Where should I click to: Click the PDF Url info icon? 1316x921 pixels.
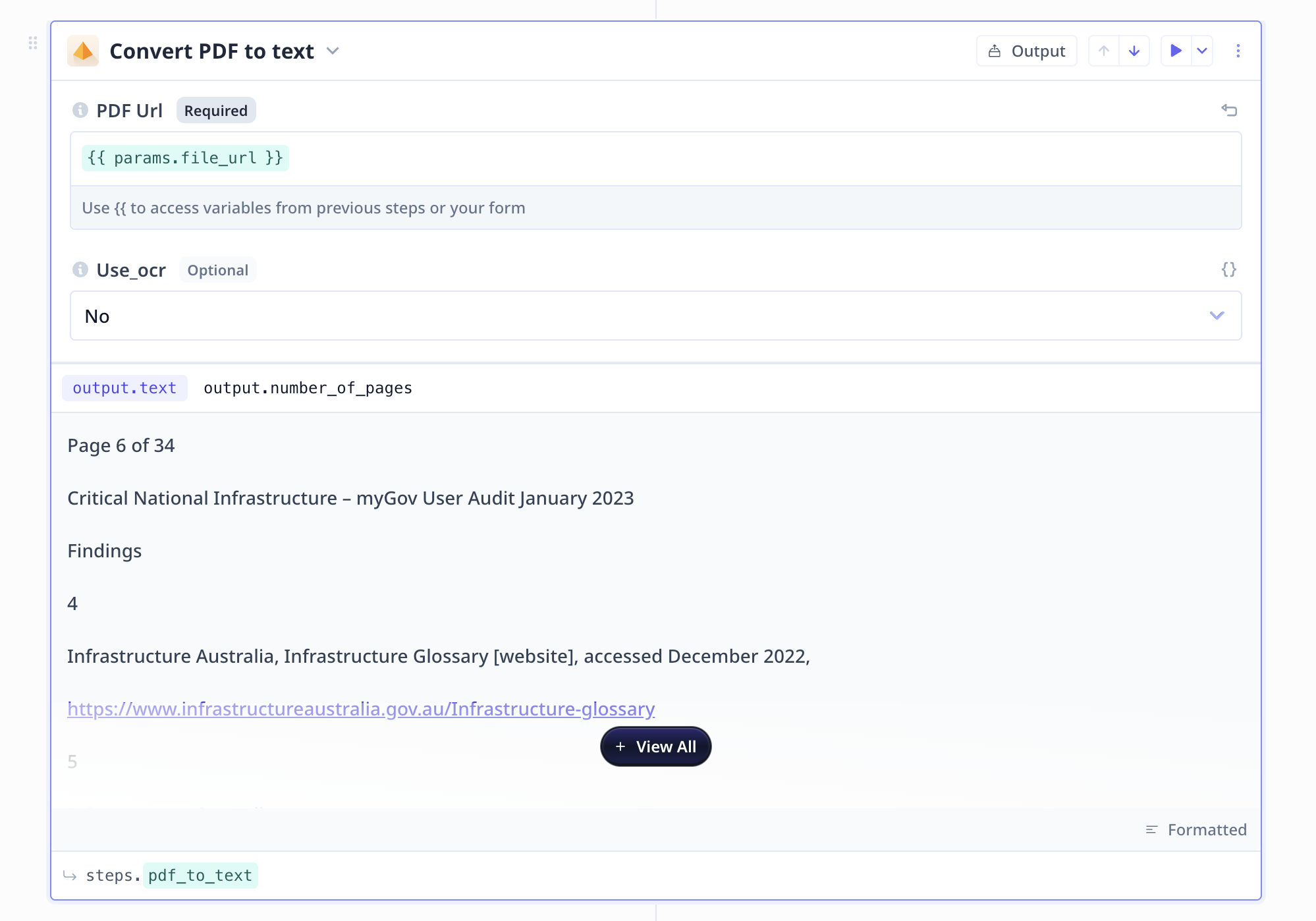(x=80, y=110)
